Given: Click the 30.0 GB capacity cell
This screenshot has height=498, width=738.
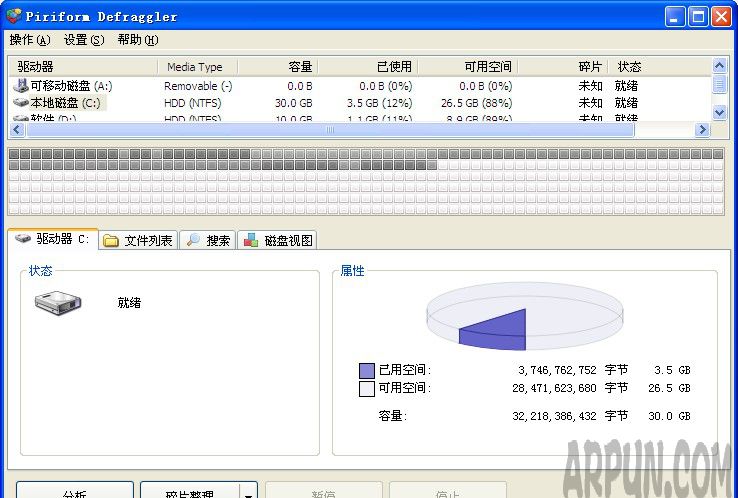Looking at the screenshot, I should (294, 103).
